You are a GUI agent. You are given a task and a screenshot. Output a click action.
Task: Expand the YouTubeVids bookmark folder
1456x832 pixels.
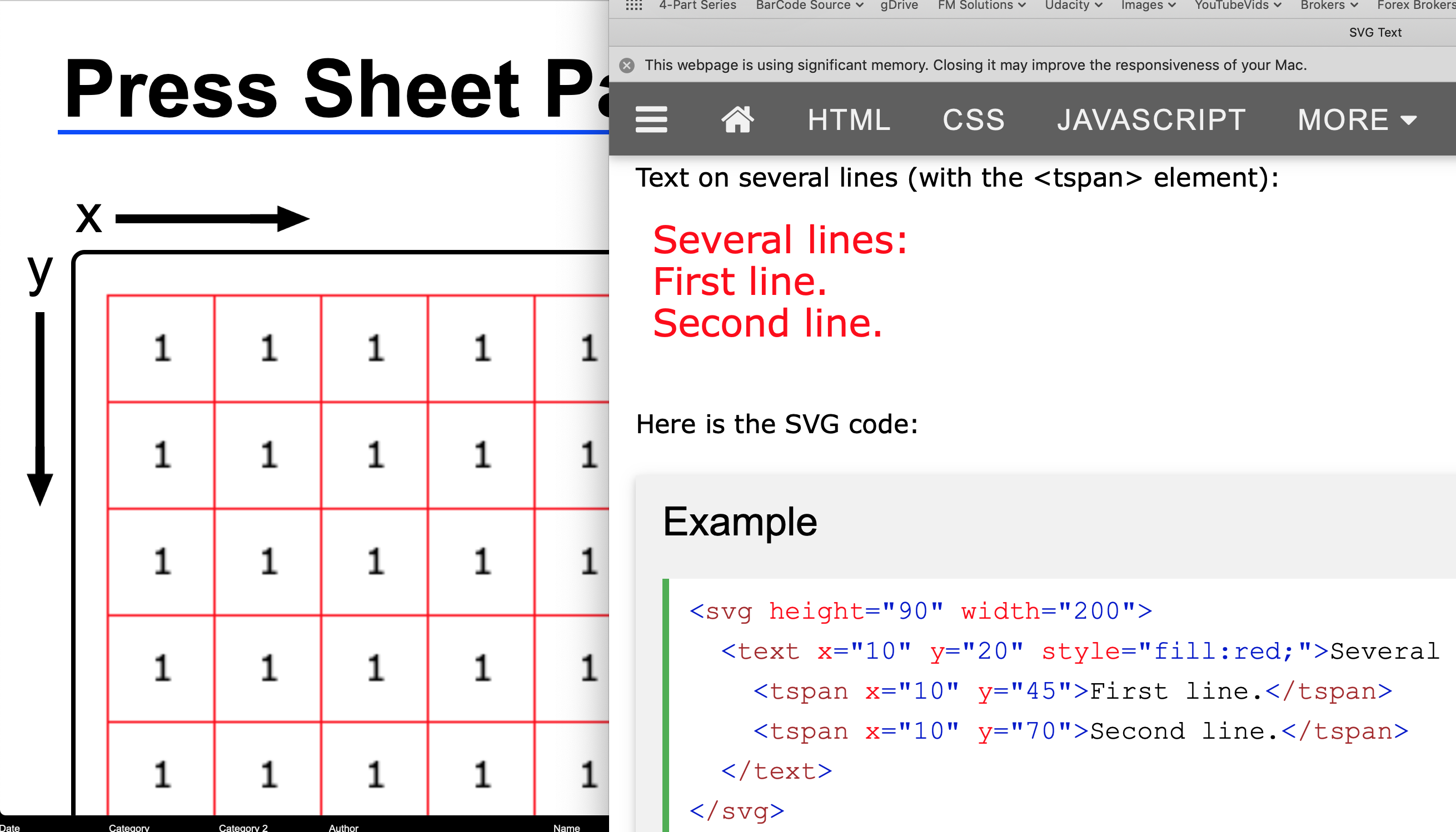[x=1238, y=5]
